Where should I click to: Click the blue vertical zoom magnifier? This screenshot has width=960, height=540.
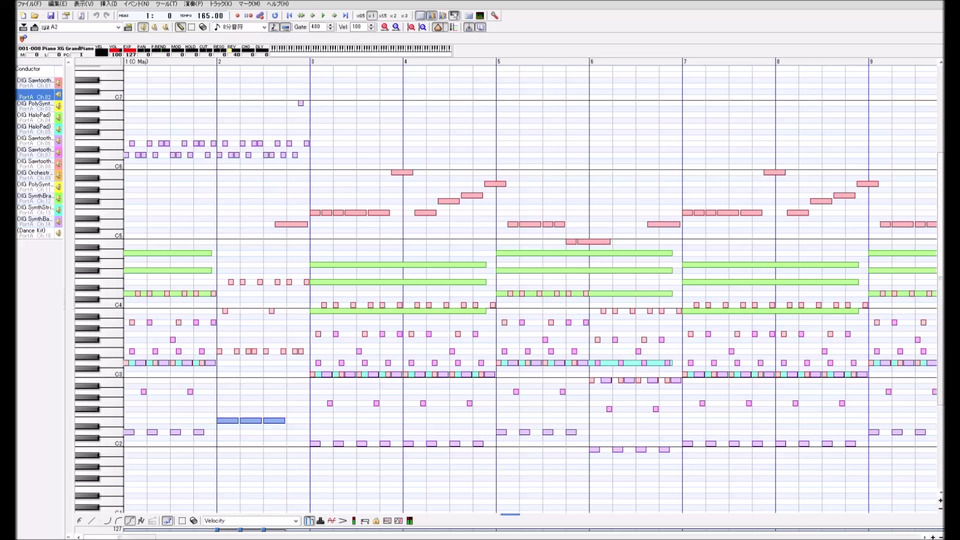click(x=422, y=27)
